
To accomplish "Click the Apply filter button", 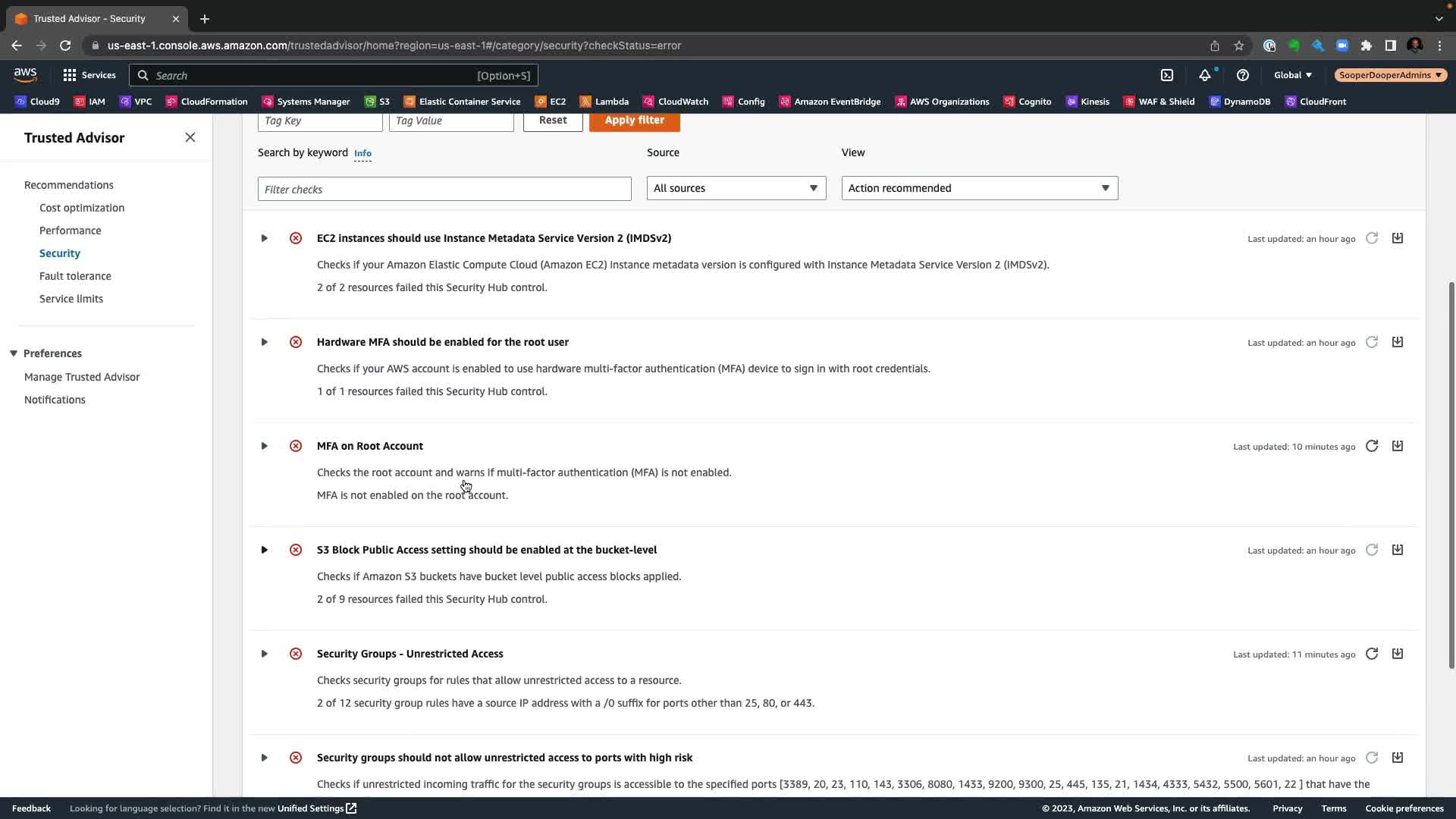I will click(x=634, y=121).
